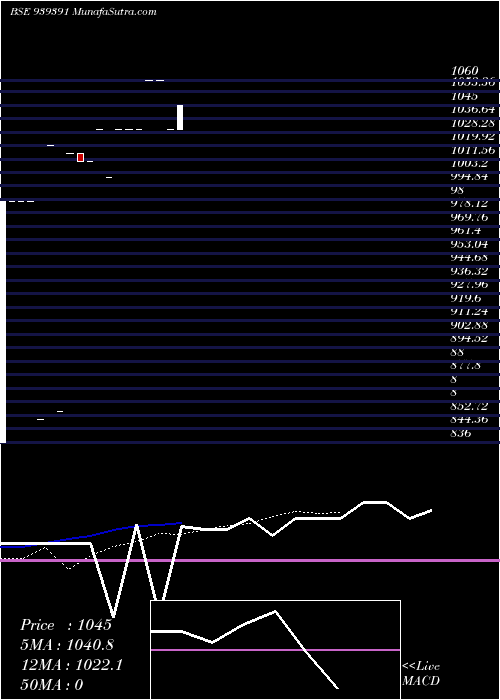The width and height of the screenshot is (500, 700).
Task: Click the '877.8' price axis label
Action: [466, 366]
